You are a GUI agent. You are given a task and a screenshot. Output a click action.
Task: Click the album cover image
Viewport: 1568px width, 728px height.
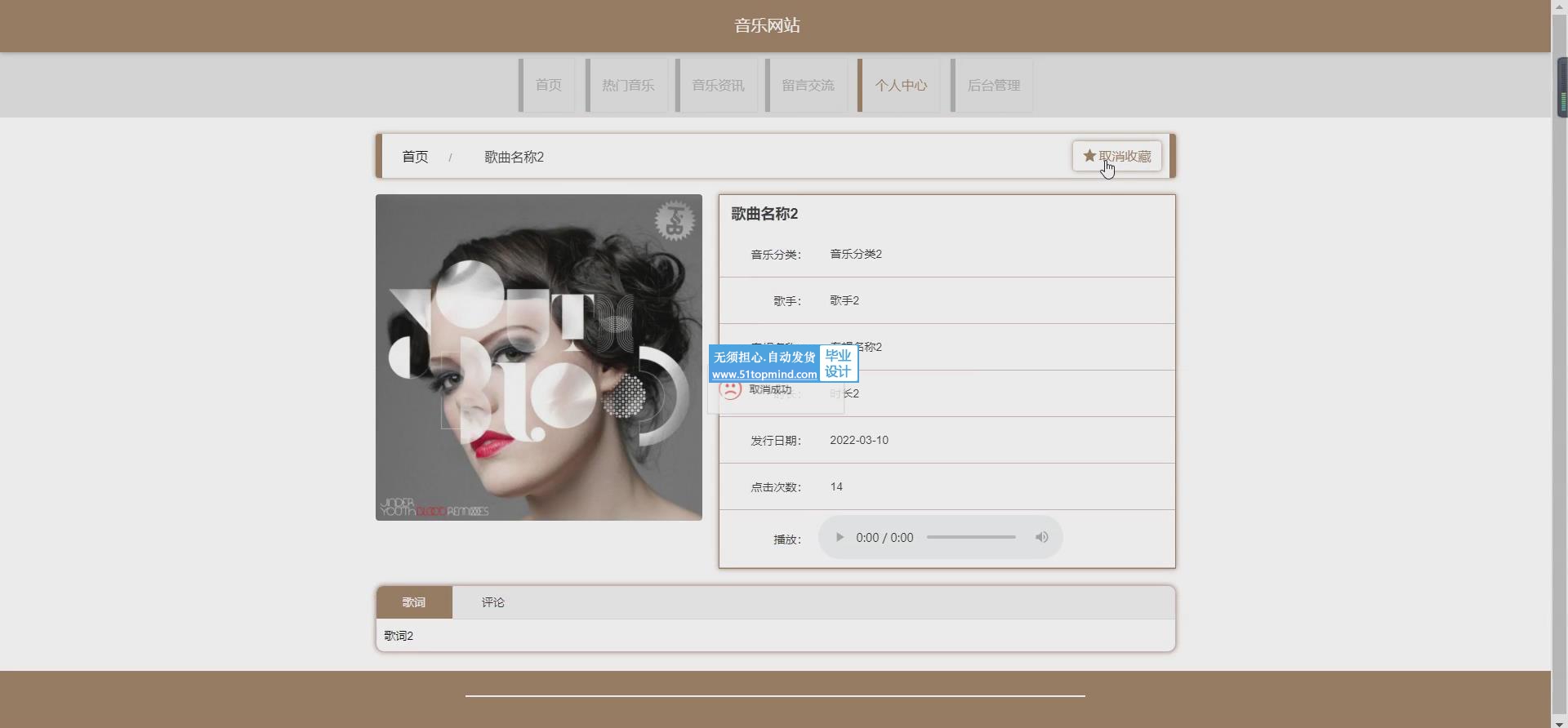coord(539,357)
